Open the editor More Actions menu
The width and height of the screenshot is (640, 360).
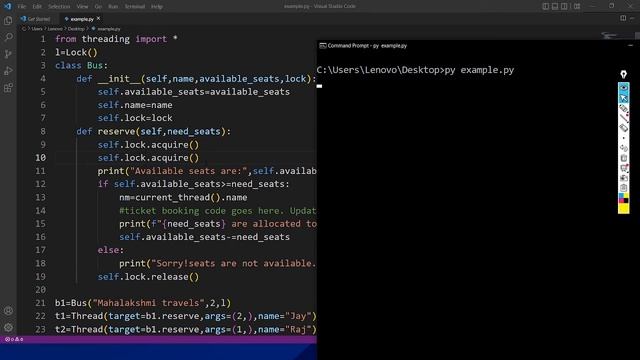coord(633,18)
